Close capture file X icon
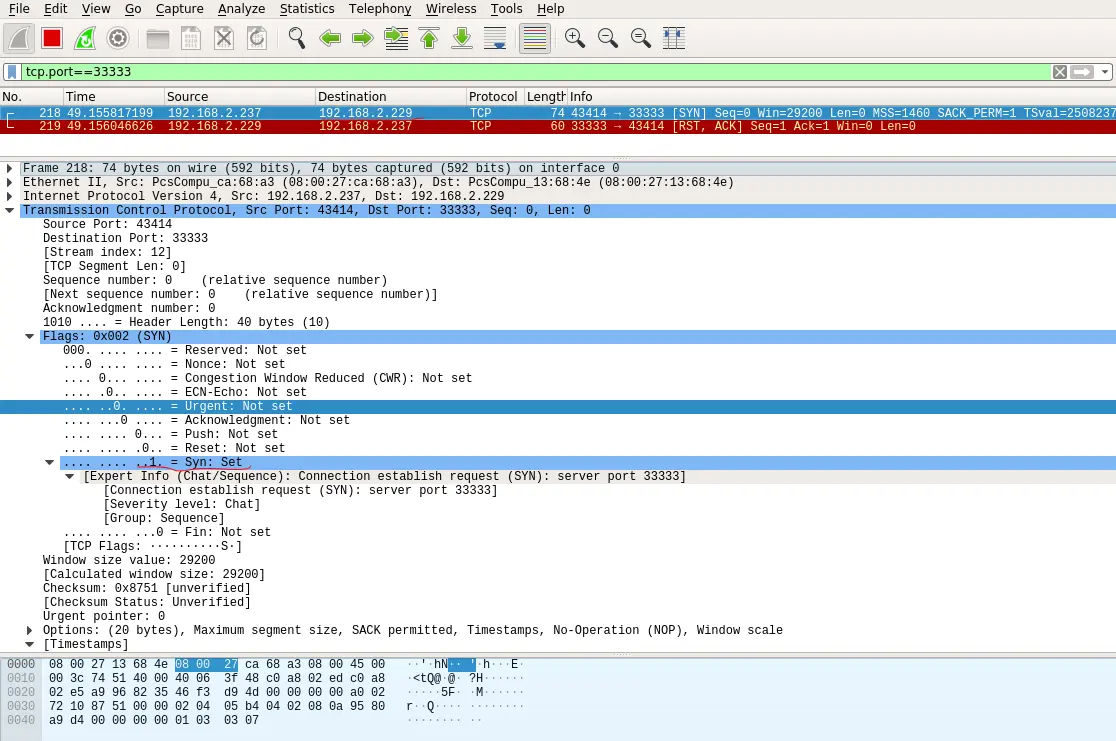Viewport: 1116px width, 741px height. pyautogui.click(x=224, y=38)
